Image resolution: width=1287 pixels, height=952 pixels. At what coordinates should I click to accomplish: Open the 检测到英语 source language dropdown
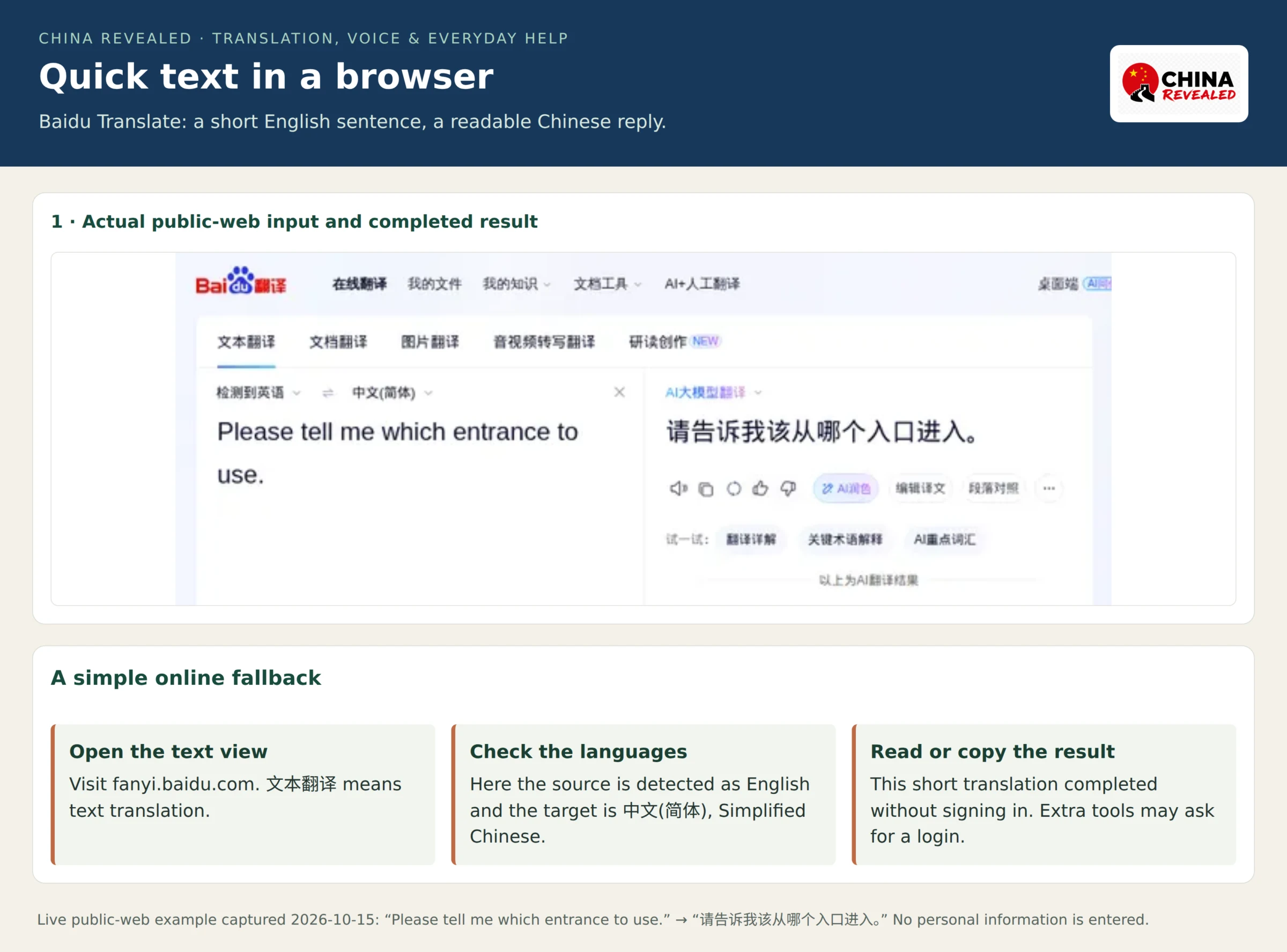pyautogui.click(x=258, y=393)
